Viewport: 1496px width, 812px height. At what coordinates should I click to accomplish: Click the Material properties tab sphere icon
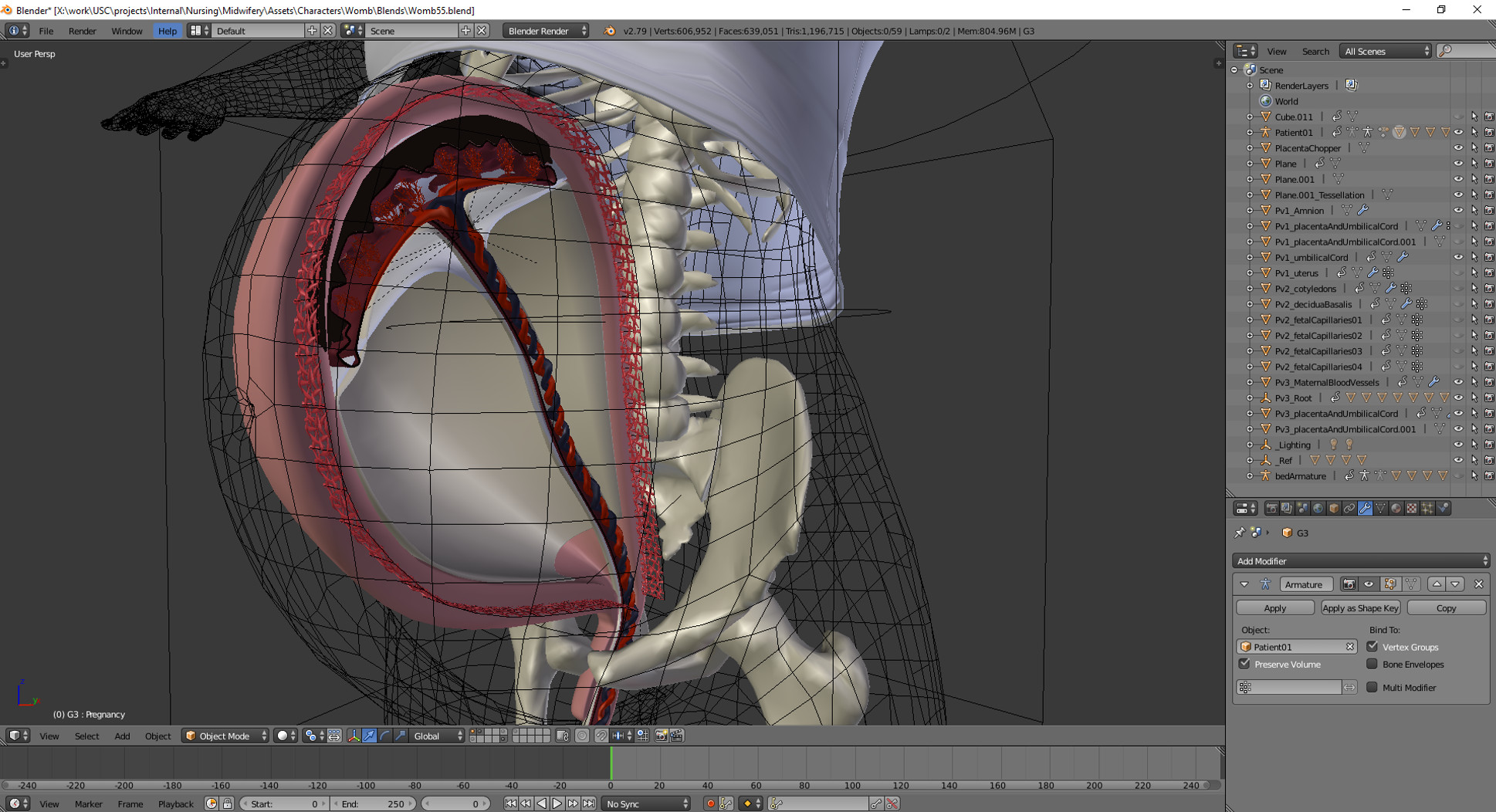1396,509
